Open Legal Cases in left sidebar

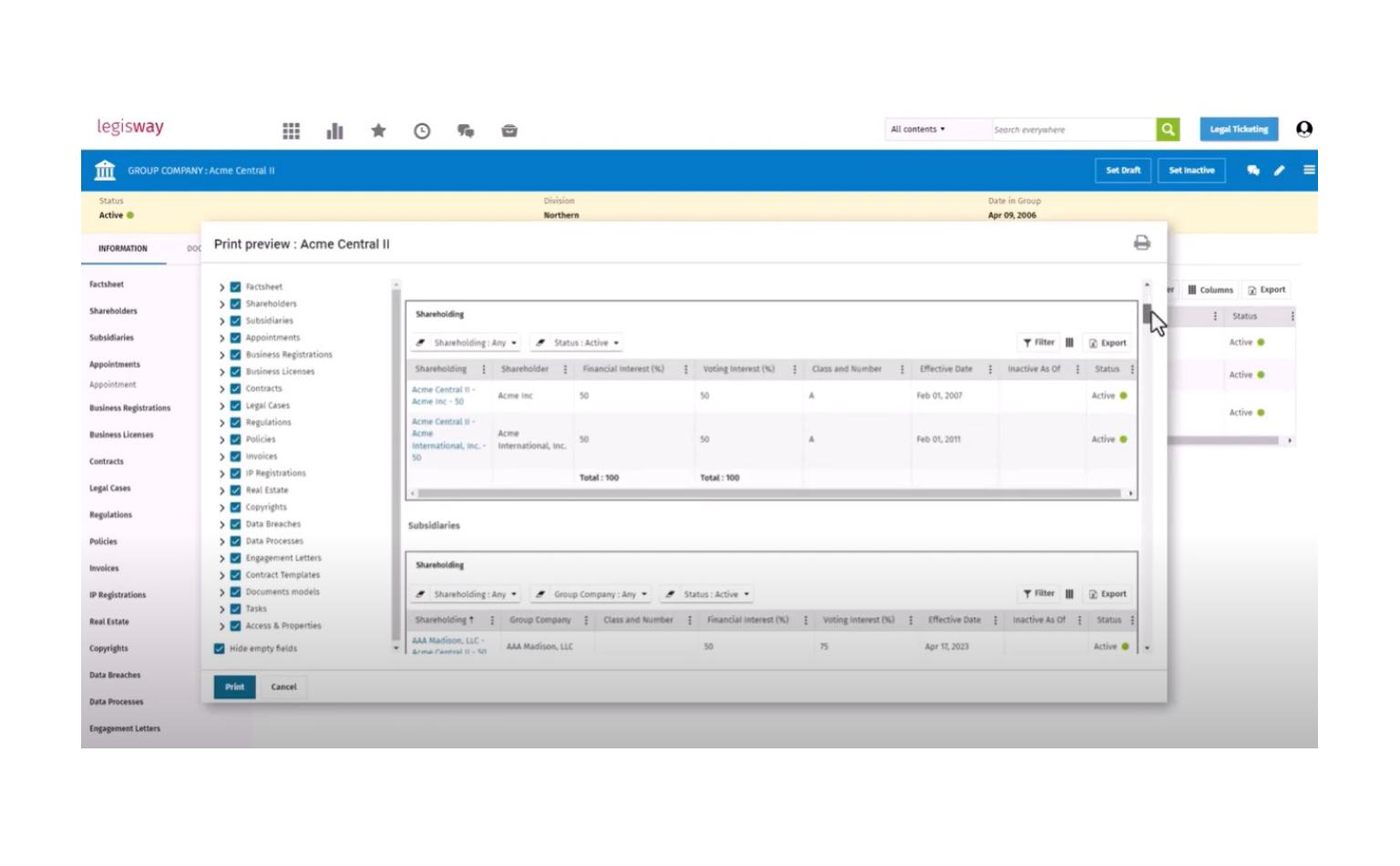[x=109, y=489]
